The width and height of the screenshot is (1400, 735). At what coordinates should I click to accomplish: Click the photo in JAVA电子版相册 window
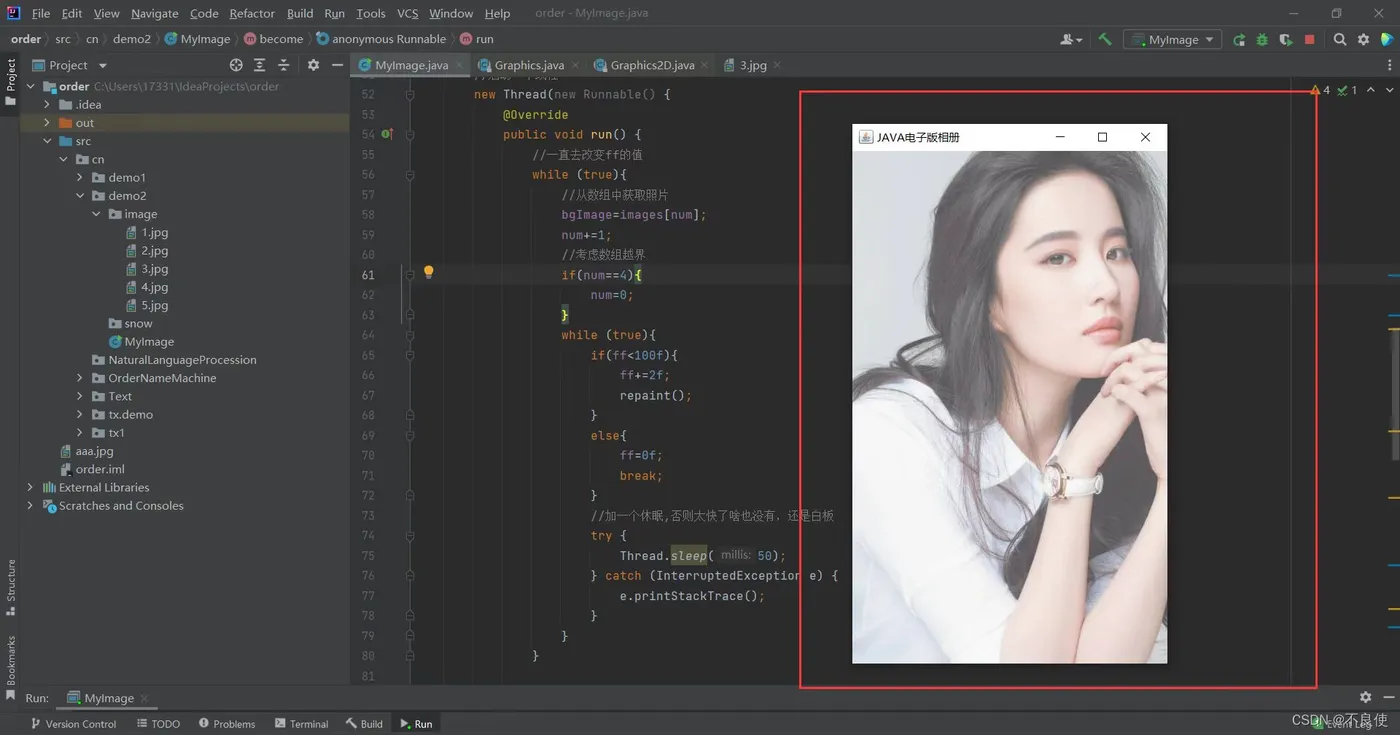(x=1009, y=407)
